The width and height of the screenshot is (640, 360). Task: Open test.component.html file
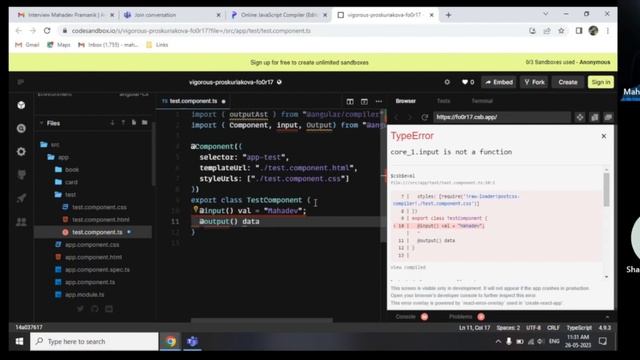[96, 220]
